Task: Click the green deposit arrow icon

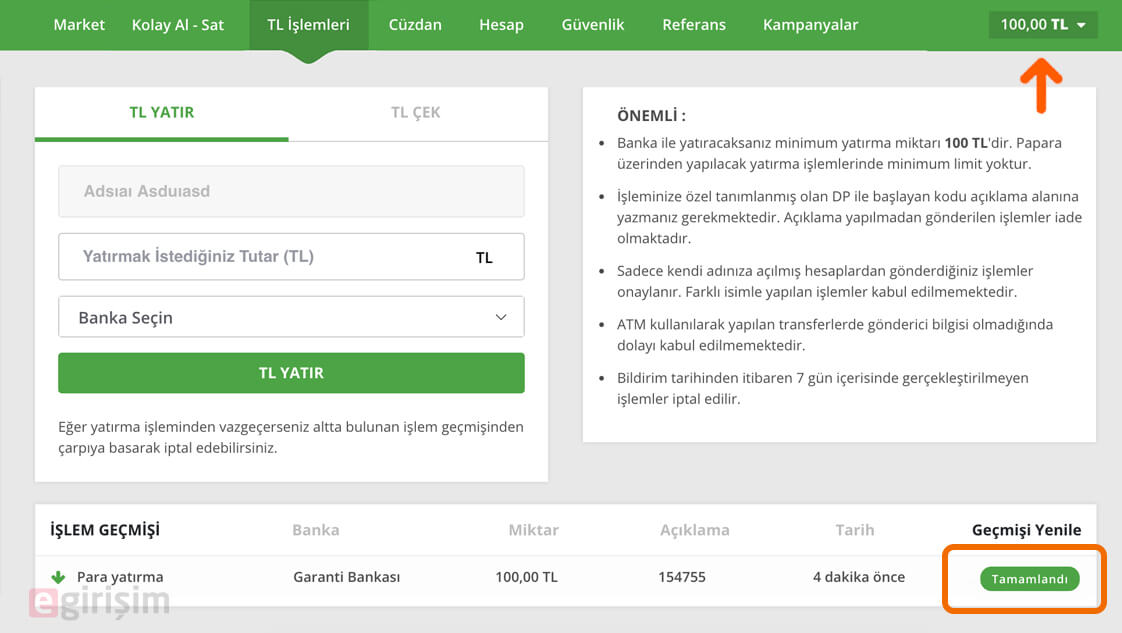Action: point(58,576)
